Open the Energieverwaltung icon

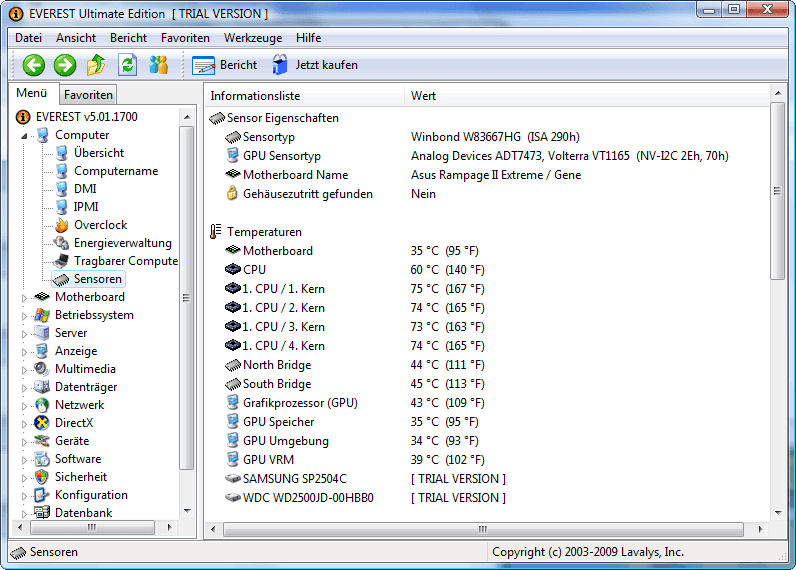(62, 243)
